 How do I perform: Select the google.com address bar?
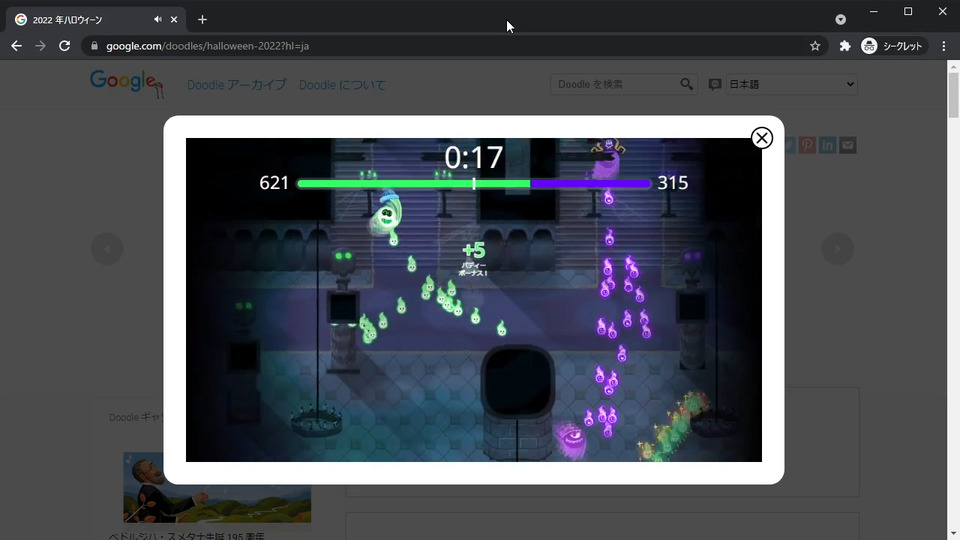point(453,46)
